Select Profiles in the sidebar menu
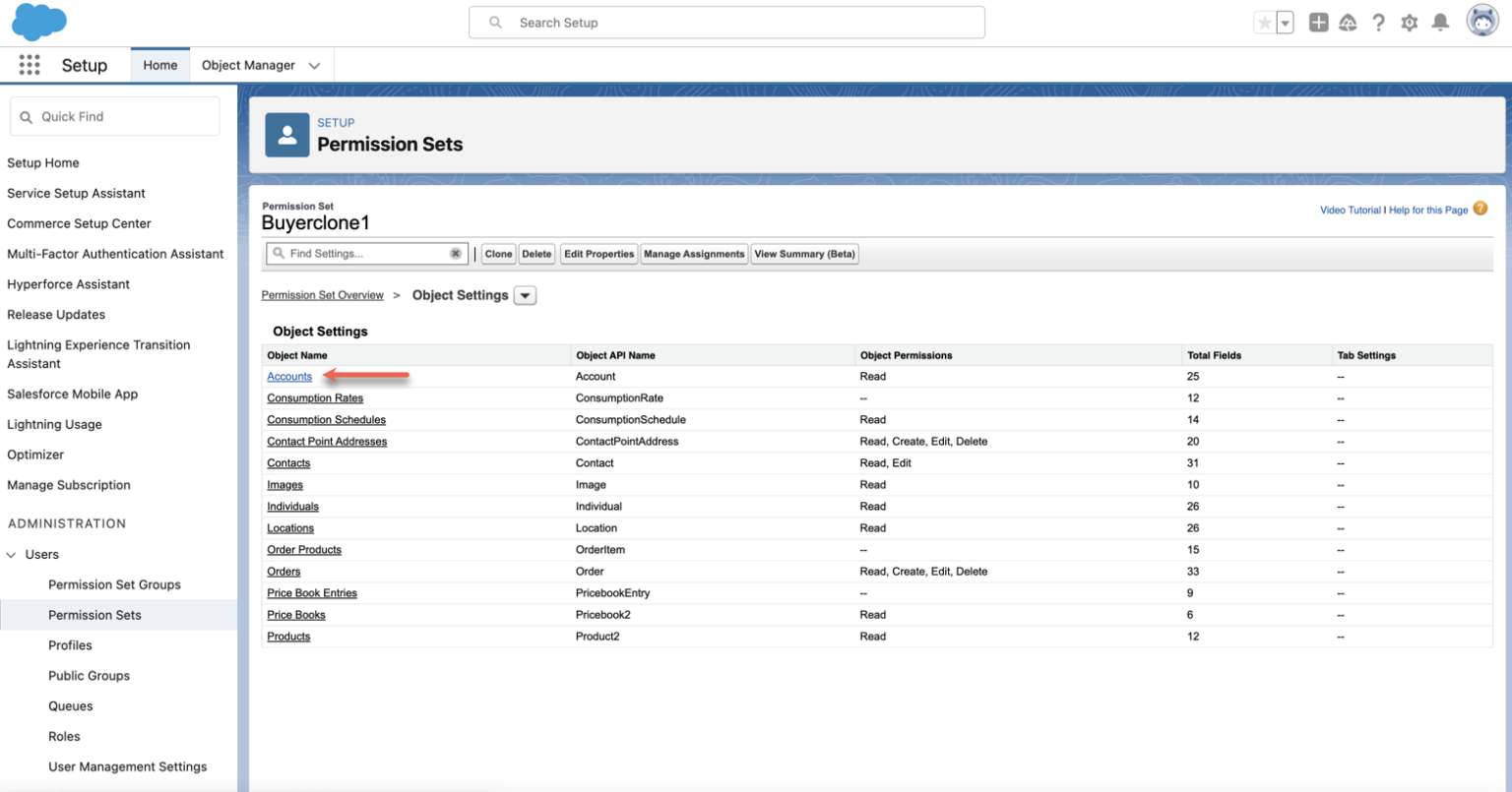This screenshot has width=1512, height=792. click(70, 644)
